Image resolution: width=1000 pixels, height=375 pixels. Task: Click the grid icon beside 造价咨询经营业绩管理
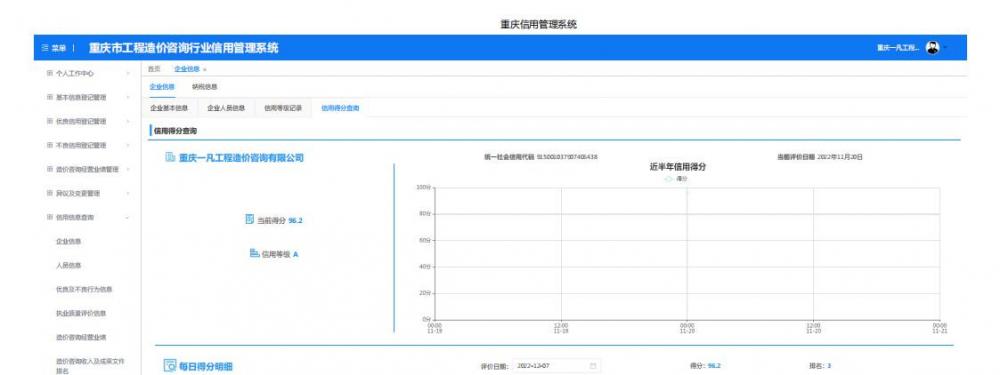pyautogui.click(x=49, y=169)
